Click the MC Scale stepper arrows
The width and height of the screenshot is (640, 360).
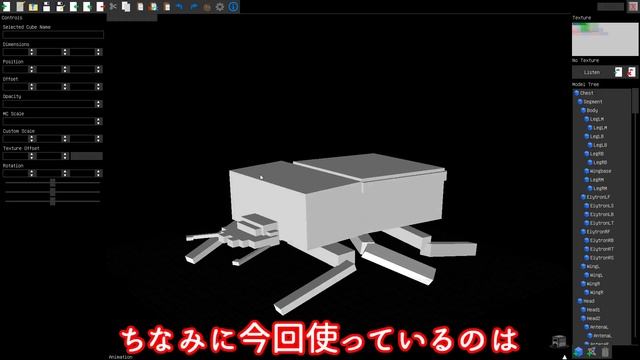pos(98,121)
